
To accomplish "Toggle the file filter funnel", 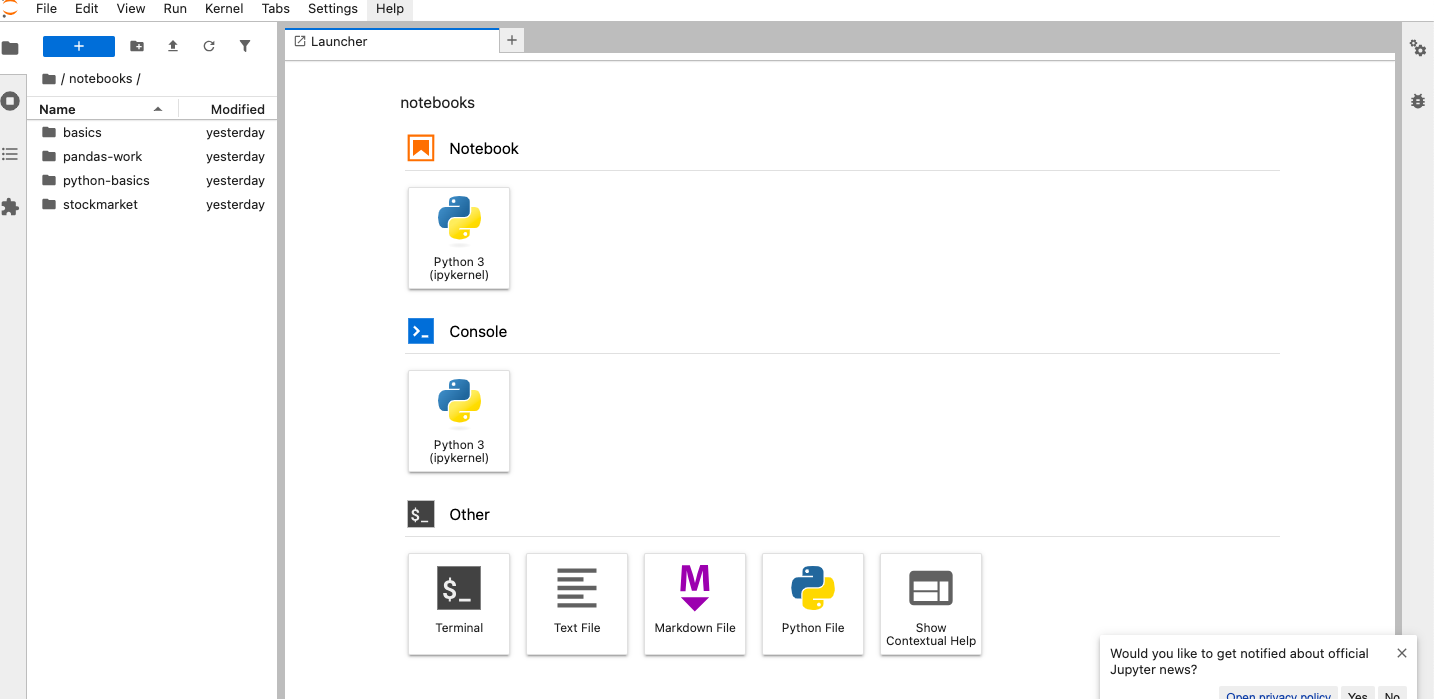I will [245, 46].
